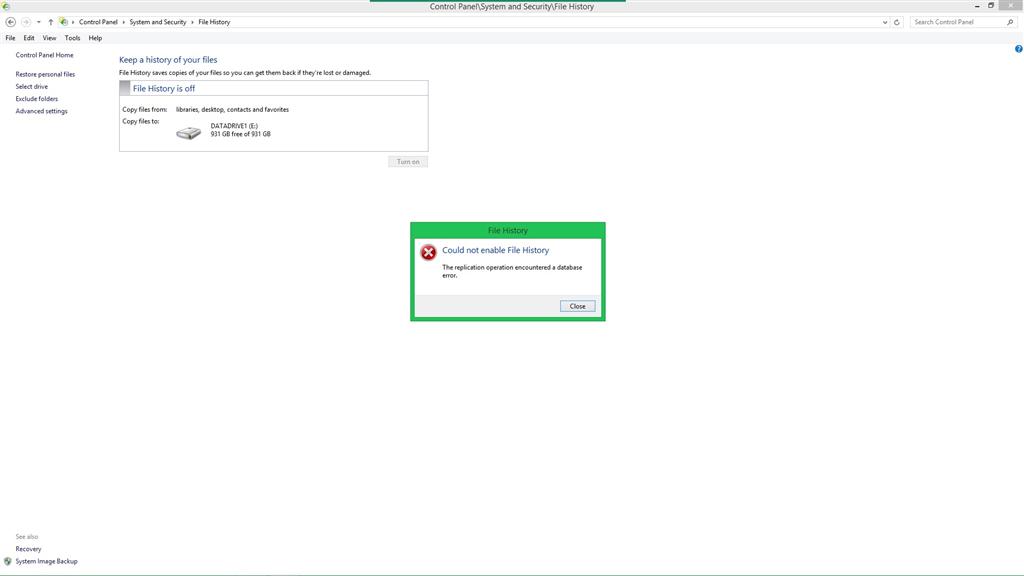
Task: Open Select drive link
Action: pos(31,87)
